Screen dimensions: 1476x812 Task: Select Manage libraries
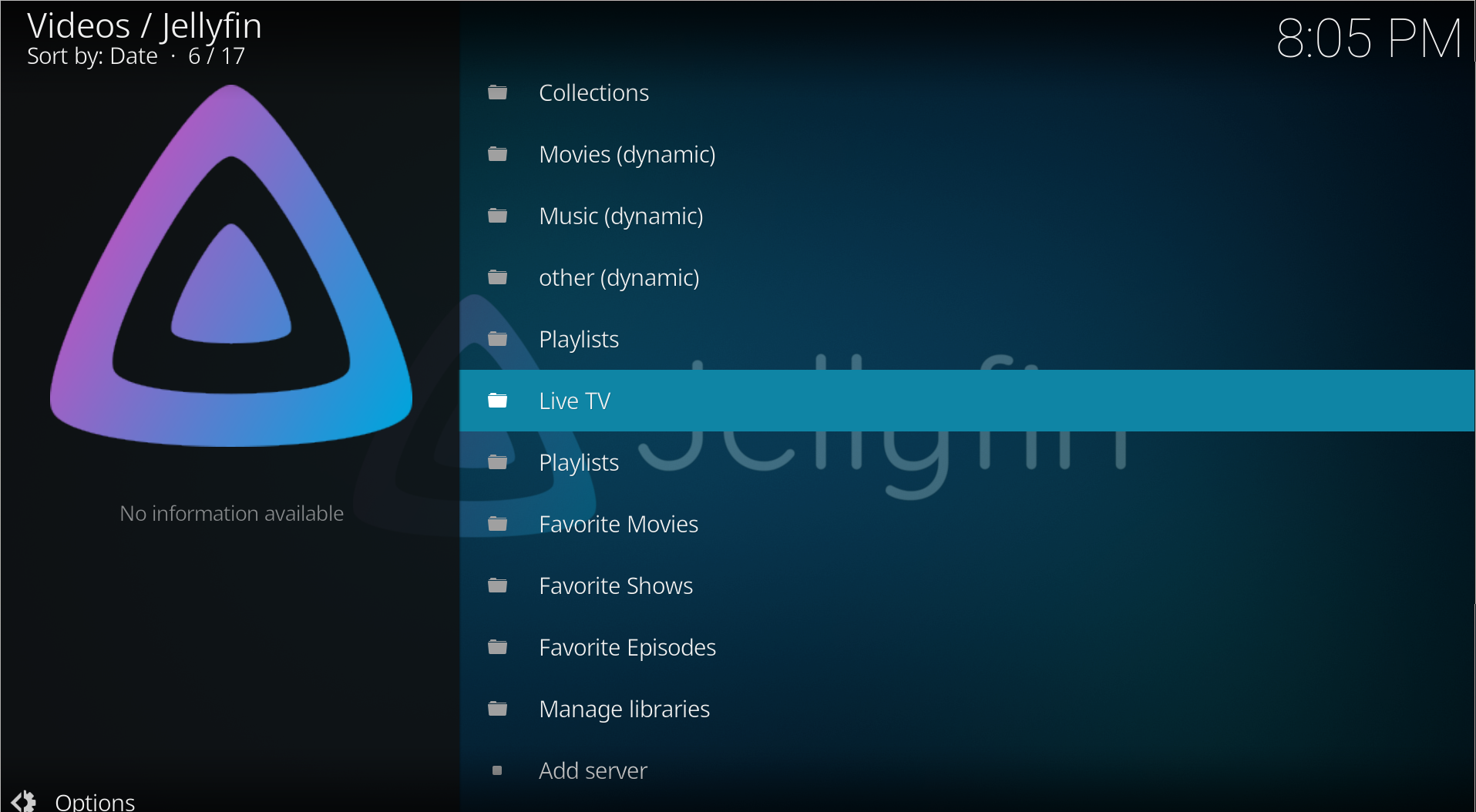[x=624, y=709]
